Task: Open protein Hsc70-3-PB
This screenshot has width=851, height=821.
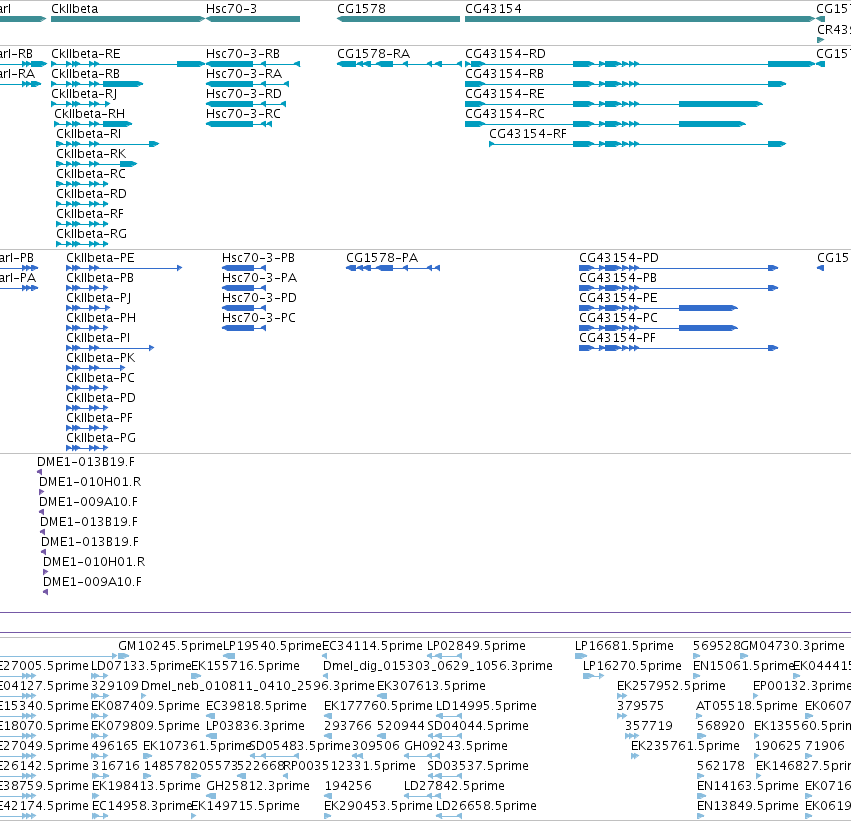Action: tap(258, 258)
